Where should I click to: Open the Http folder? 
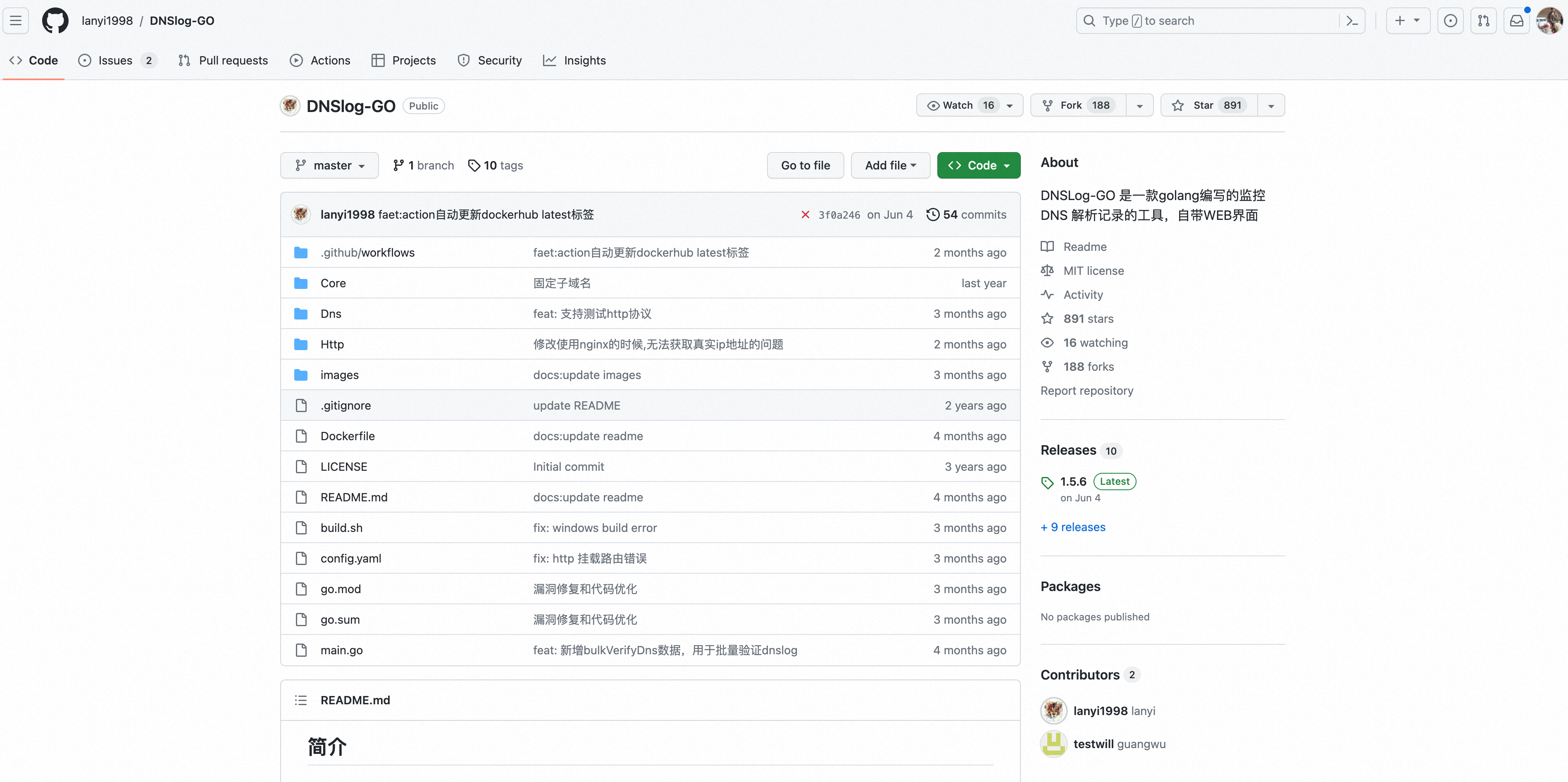coord(332,344)
